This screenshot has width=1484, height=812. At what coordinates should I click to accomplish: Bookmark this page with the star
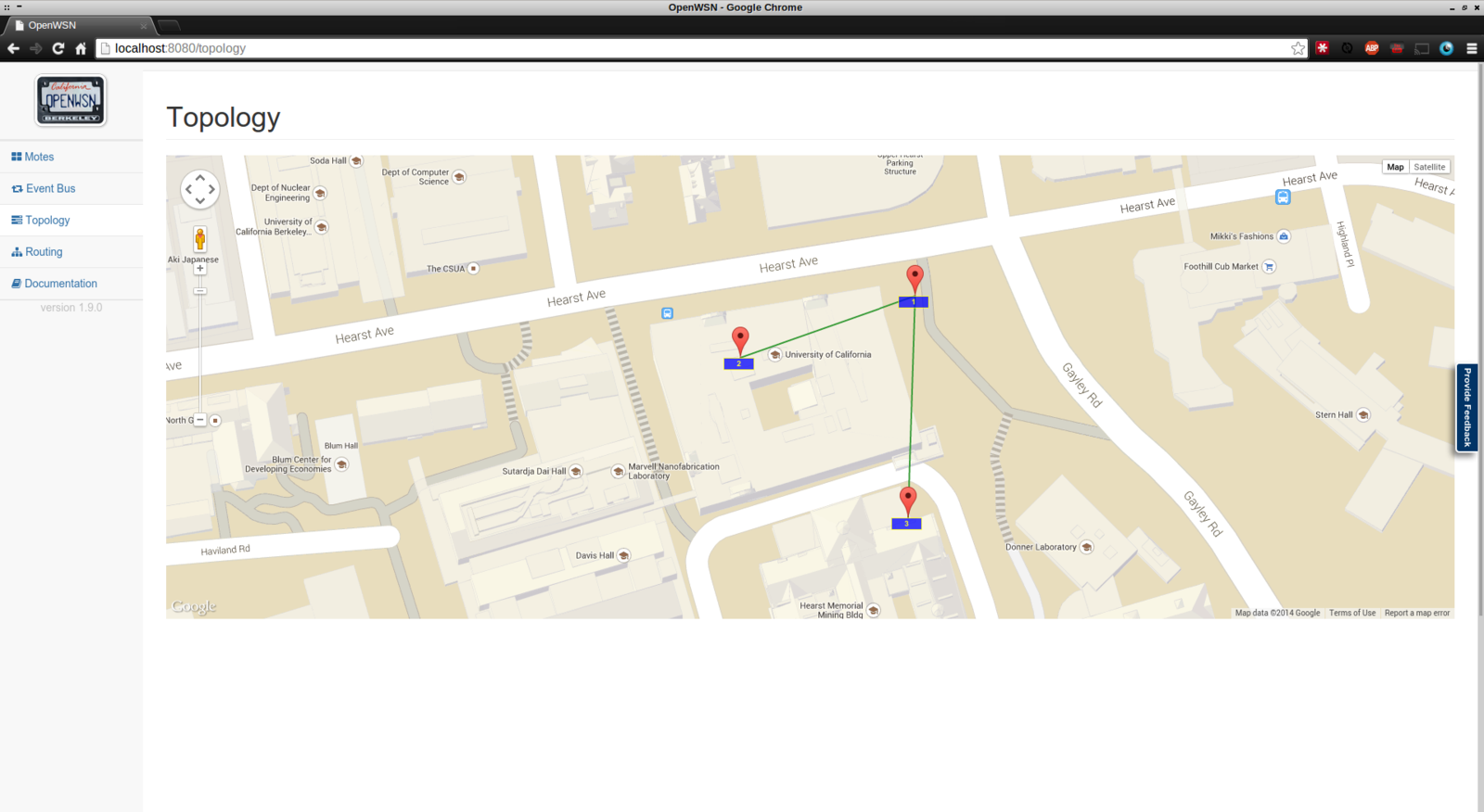(1298, 48)
